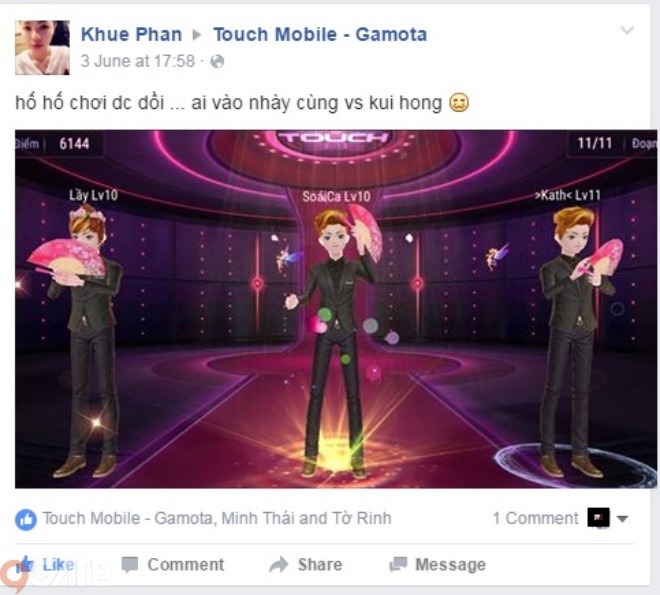Click Khue Phan's profile picture
This screenshot has height=595, width=660.
tap(42, 48)
